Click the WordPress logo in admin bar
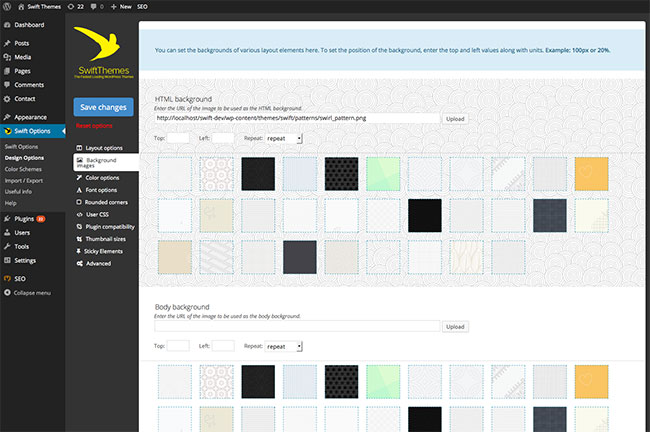This screenshot has height=432, width=650. [x=7, y=6]
